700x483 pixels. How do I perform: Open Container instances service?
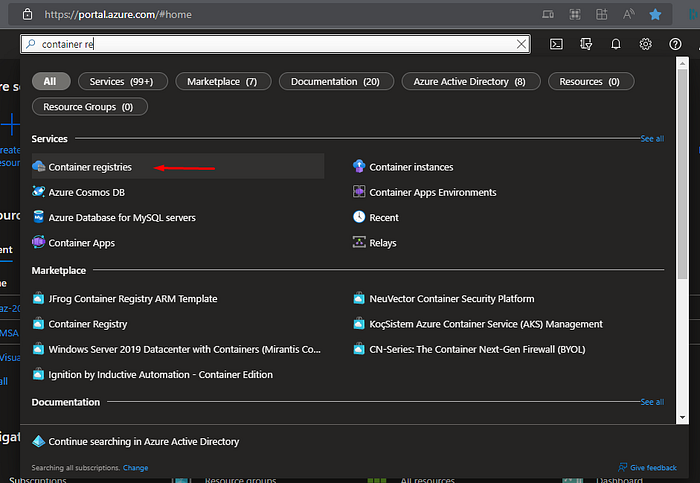411,167
